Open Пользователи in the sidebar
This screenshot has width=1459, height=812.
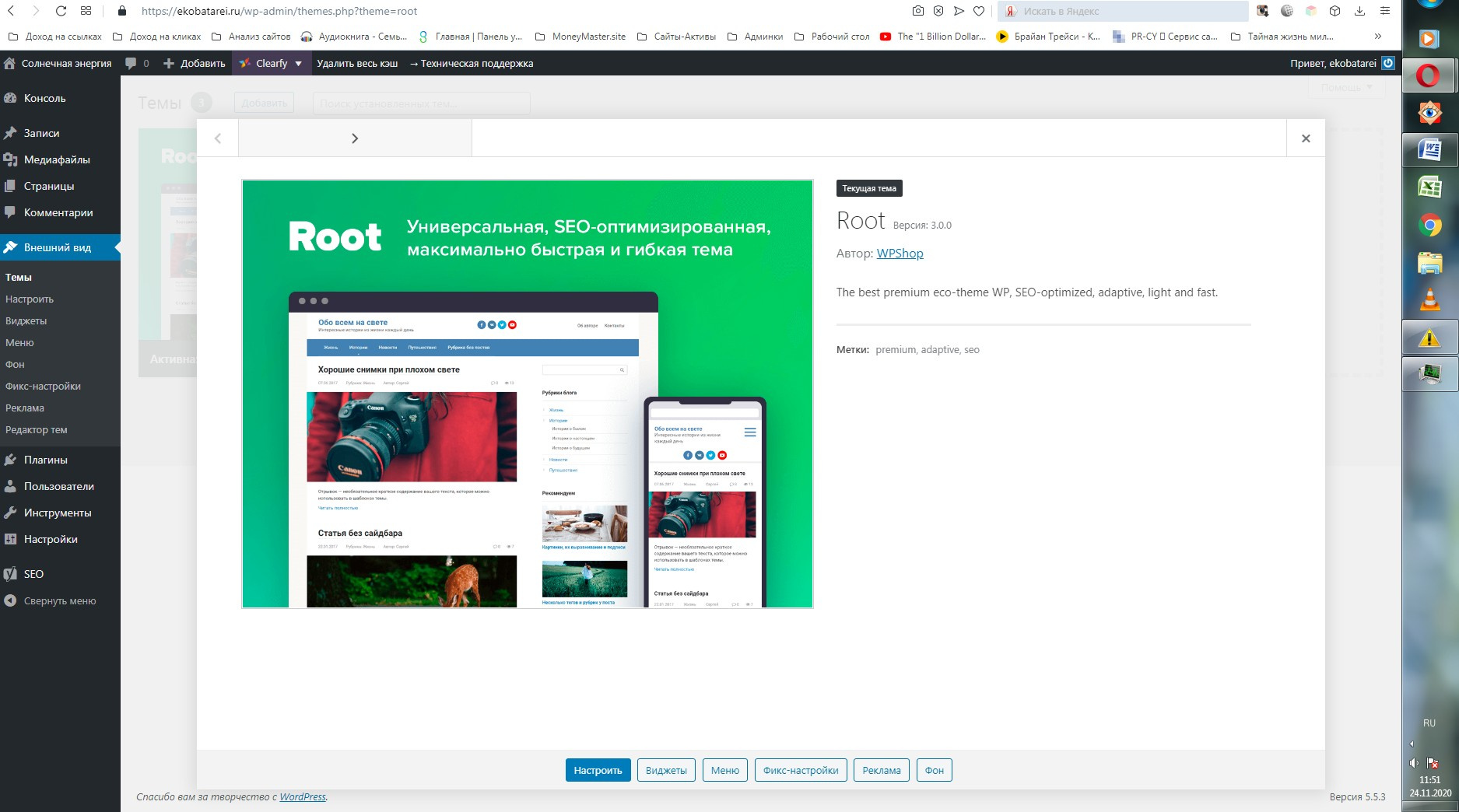tap(60, 486)
